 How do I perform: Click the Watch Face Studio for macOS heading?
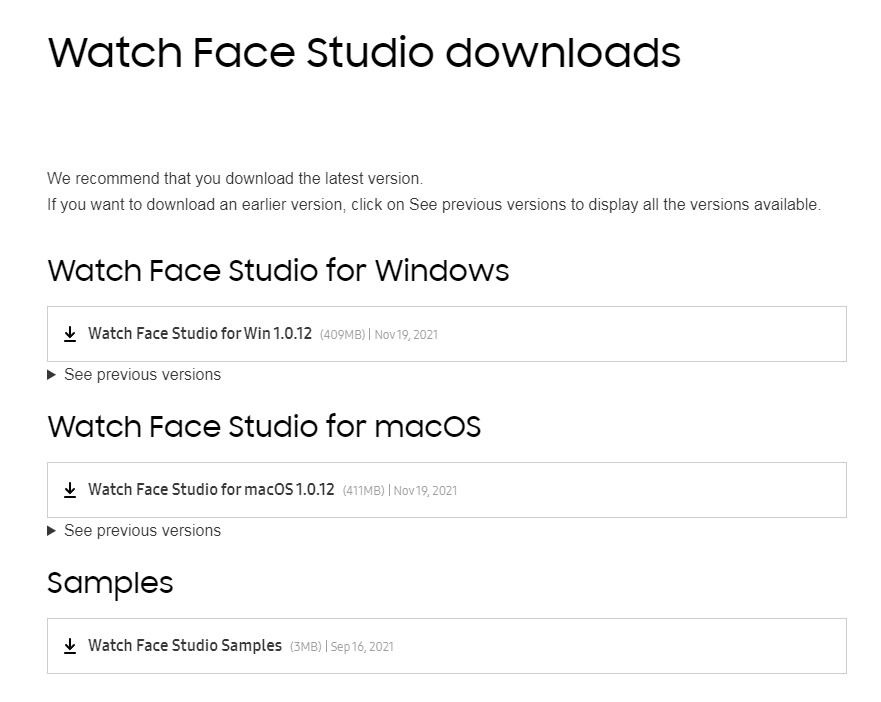[x=264, y=427]
